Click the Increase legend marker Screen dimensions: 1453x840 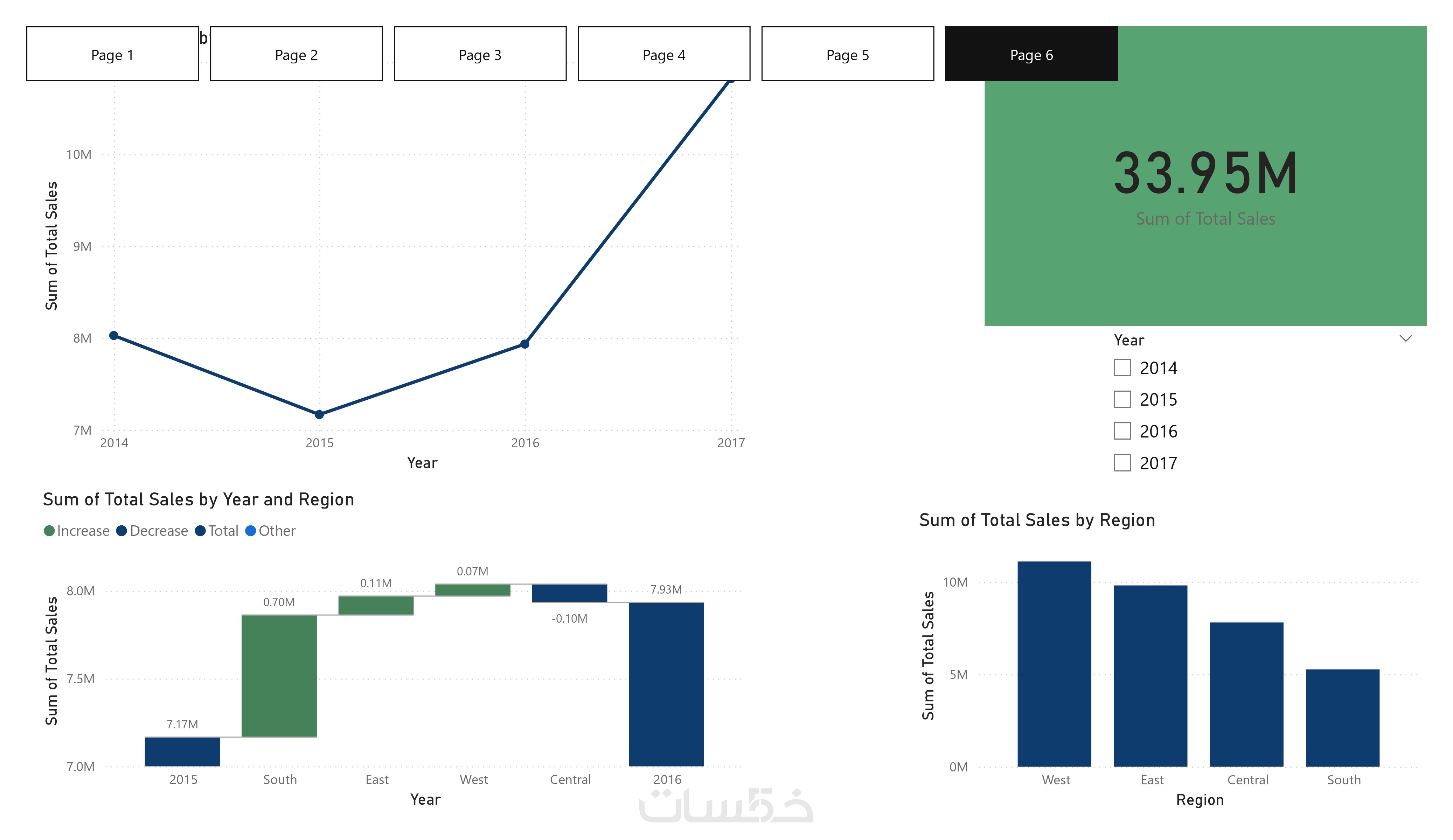tap(49, 531)
